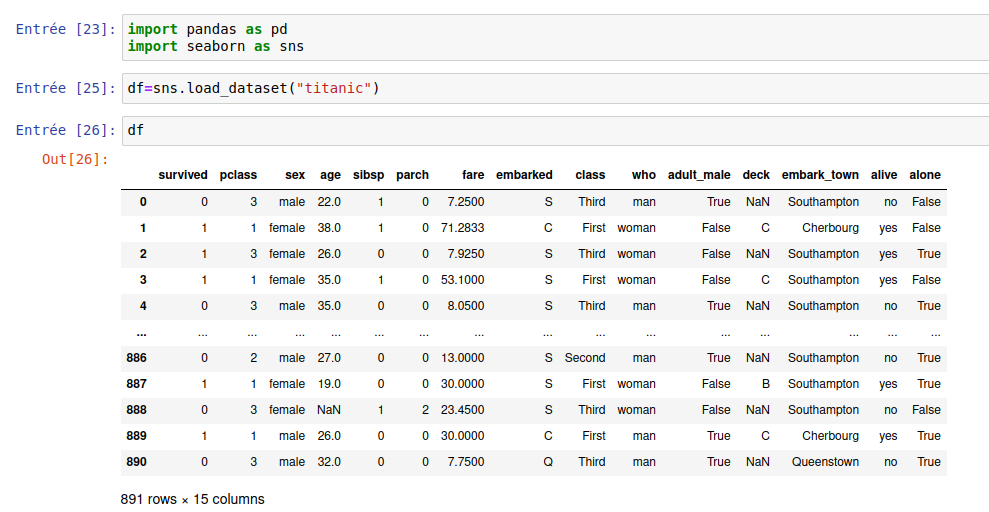
Task: Select the embark_town column header
Action: (x=820, y=175)
